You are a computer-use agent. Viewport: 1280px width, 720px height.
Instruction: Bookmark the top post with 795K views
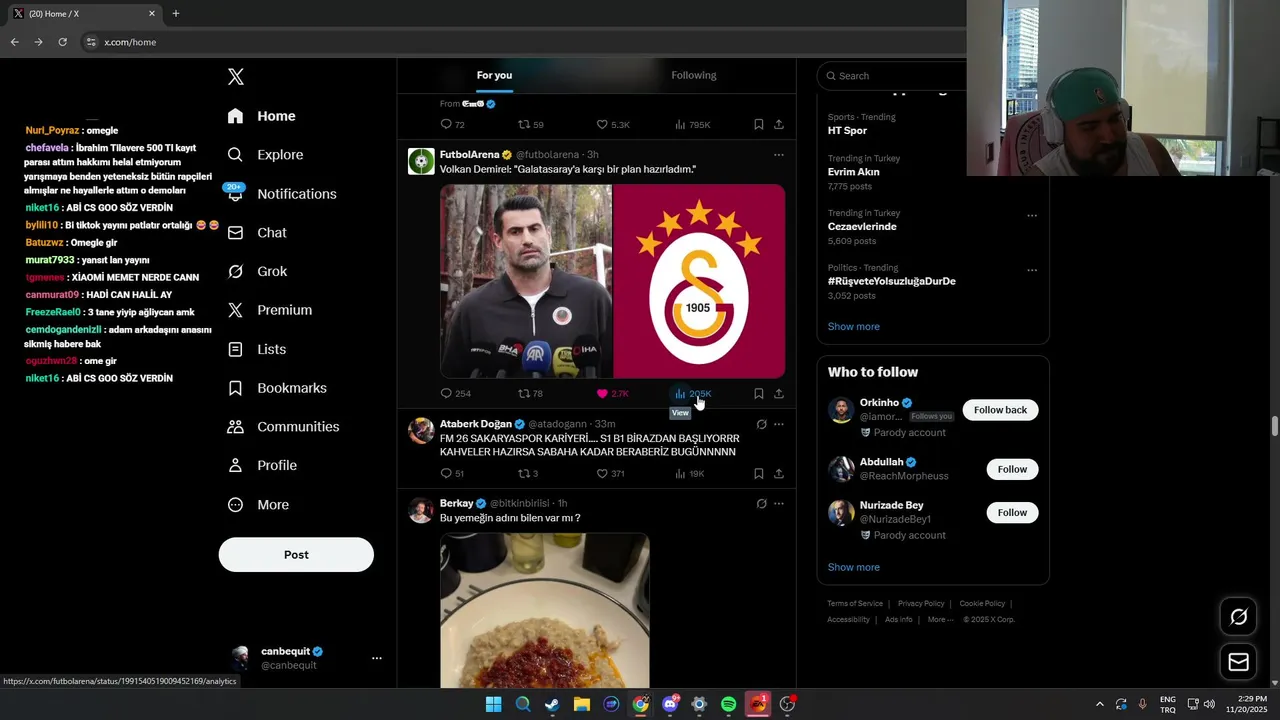pos(759,125)
